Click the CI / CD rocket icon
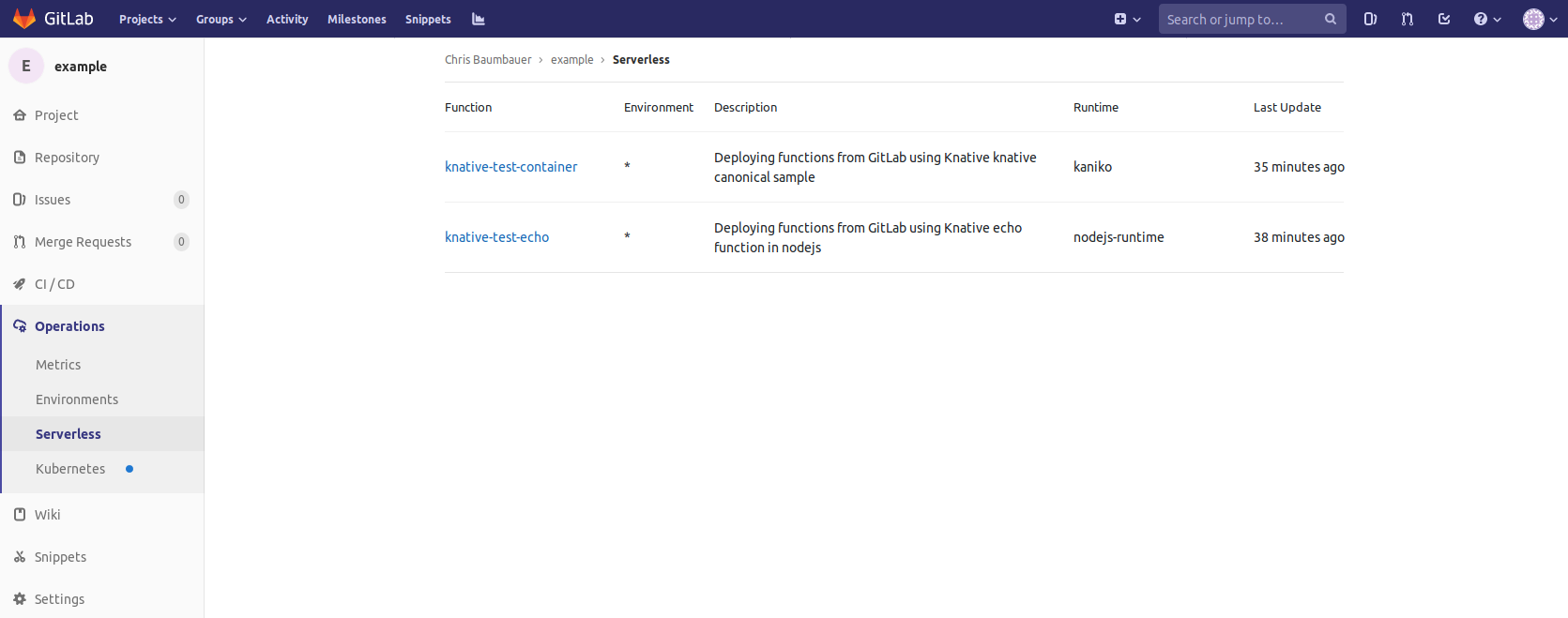This screenshot has width=1568, height=618. tap(20, 284)
